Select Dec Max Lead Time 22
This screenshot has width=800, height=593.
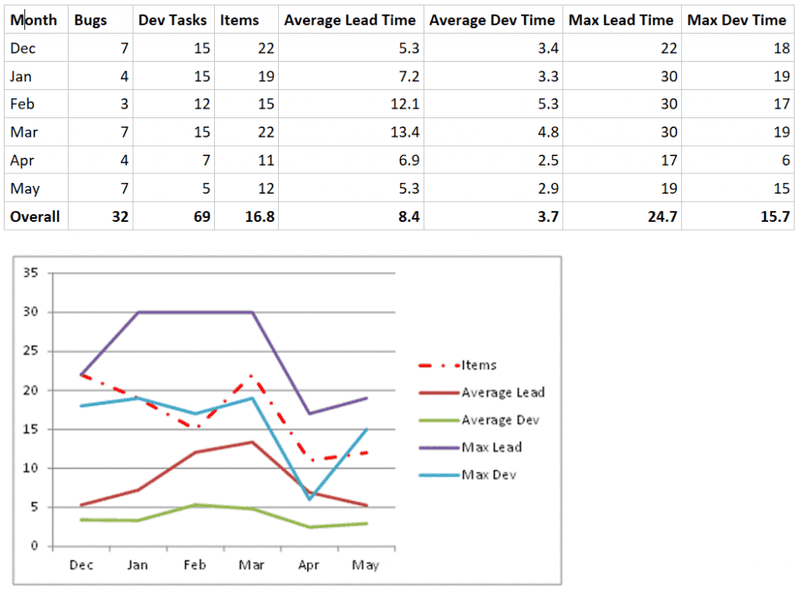622,48
